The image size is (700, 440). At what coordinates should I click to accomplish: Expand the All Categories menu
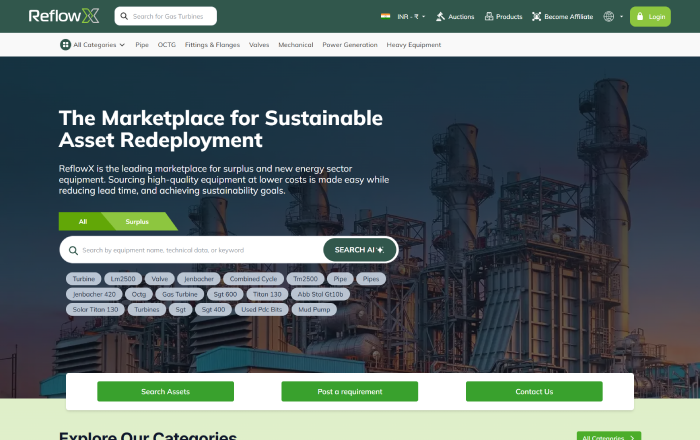click(x=98, y=45)
